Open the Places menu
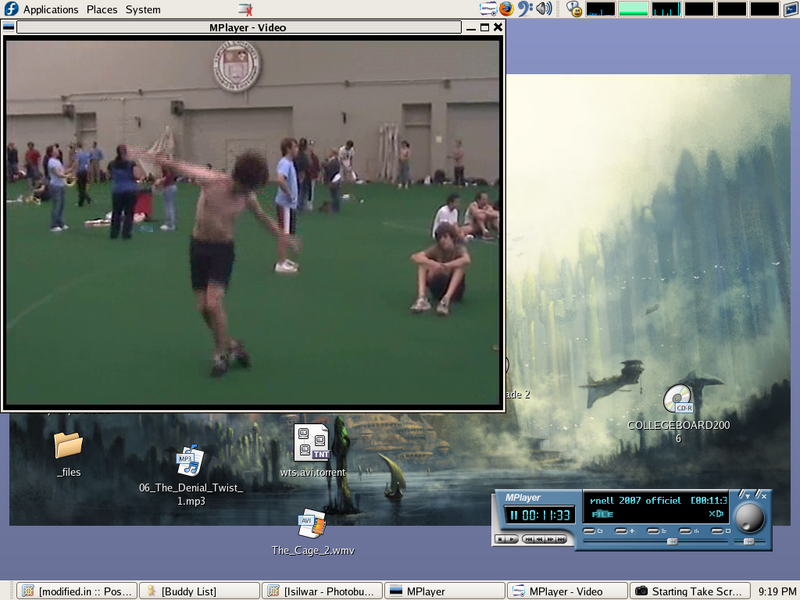 point(101,9)
